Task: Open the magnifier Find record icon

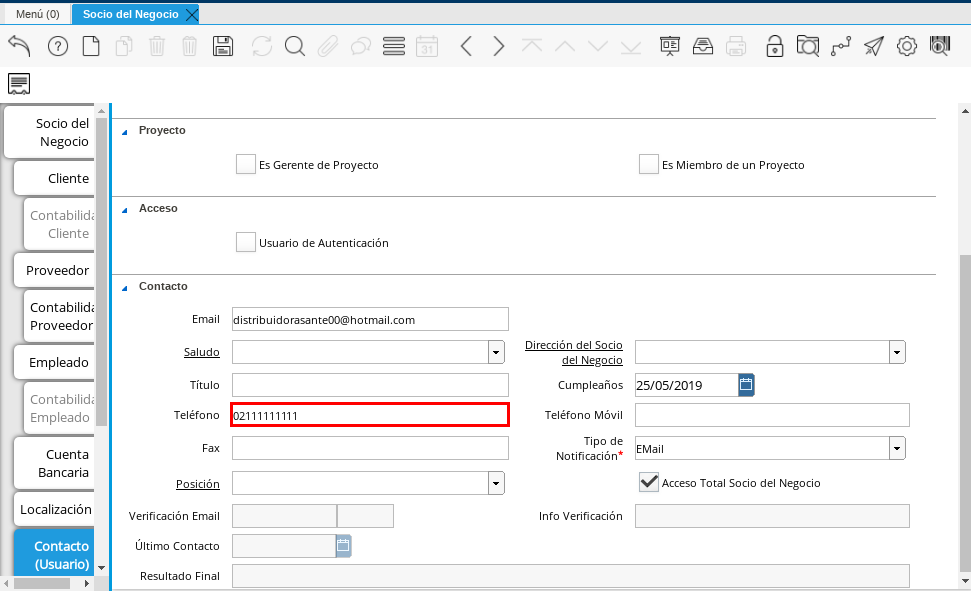Action: click(294, 46)
